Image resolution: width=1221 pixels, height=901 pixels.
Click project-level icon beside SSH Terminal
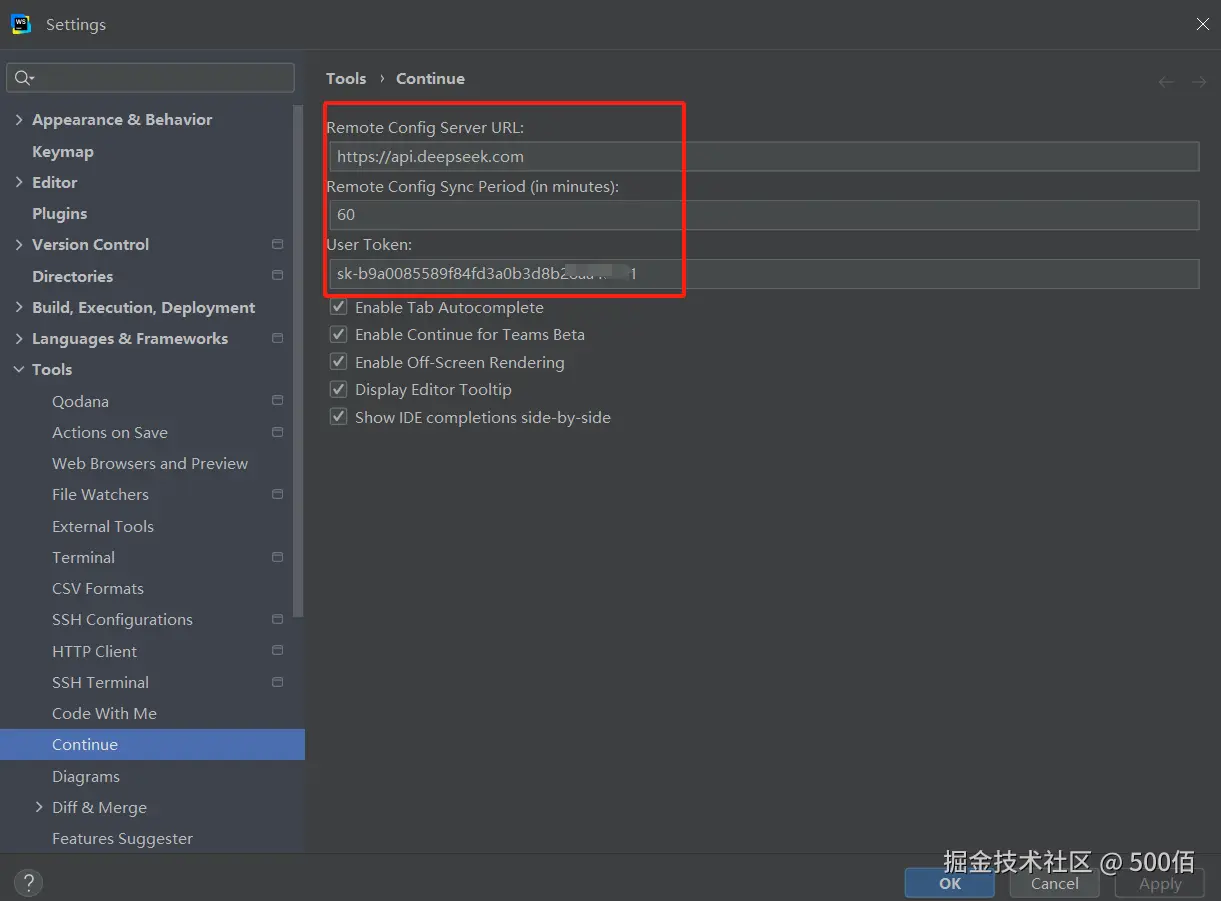pos(277,682)
